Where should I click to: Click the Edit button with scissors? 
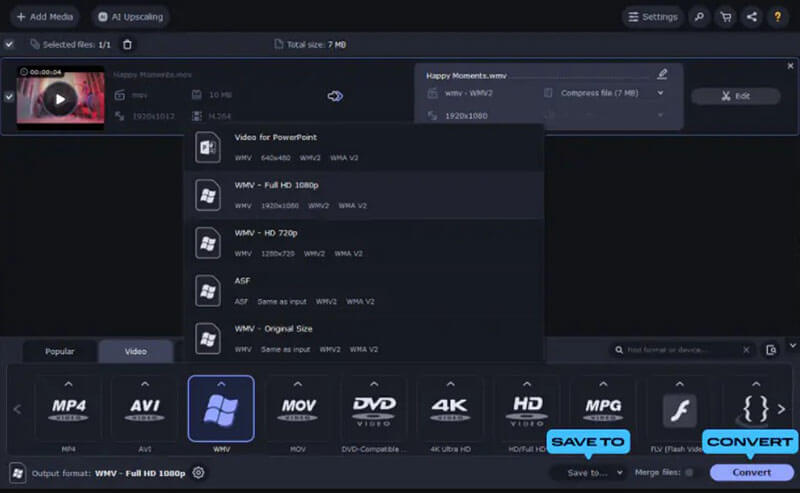pos(736,96)
